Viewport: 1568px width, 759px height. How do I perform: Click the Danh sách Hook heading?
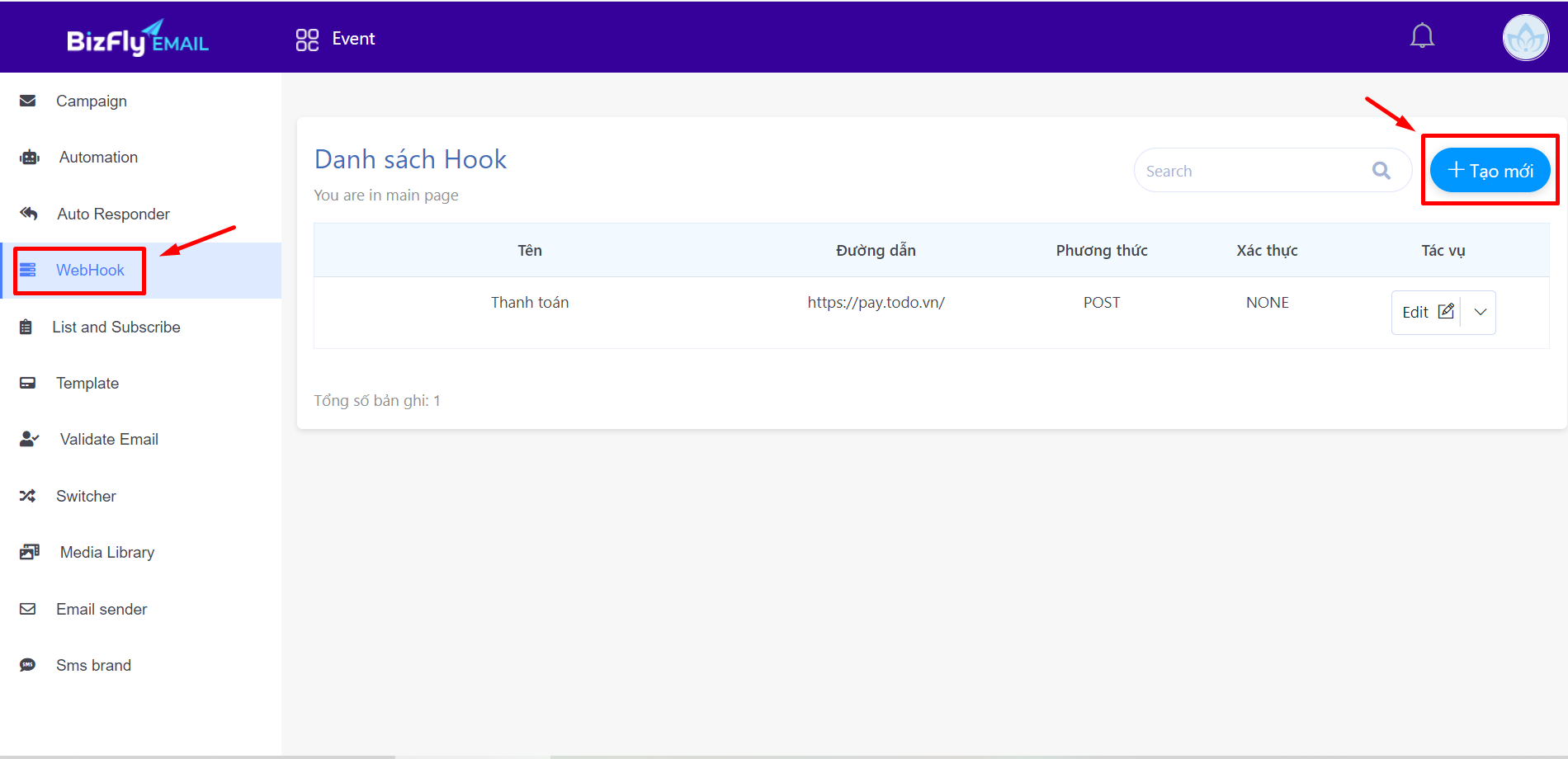tap(410, 158)
